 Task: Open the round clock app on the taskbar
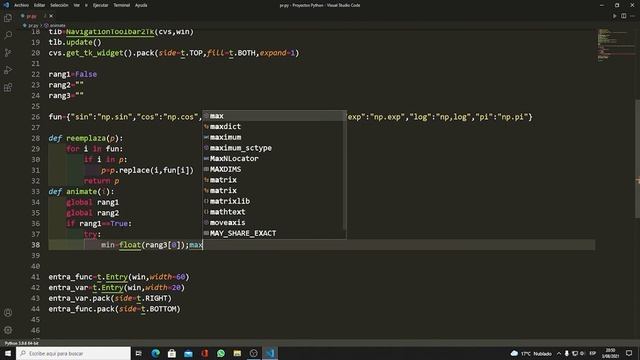[253, 353]
